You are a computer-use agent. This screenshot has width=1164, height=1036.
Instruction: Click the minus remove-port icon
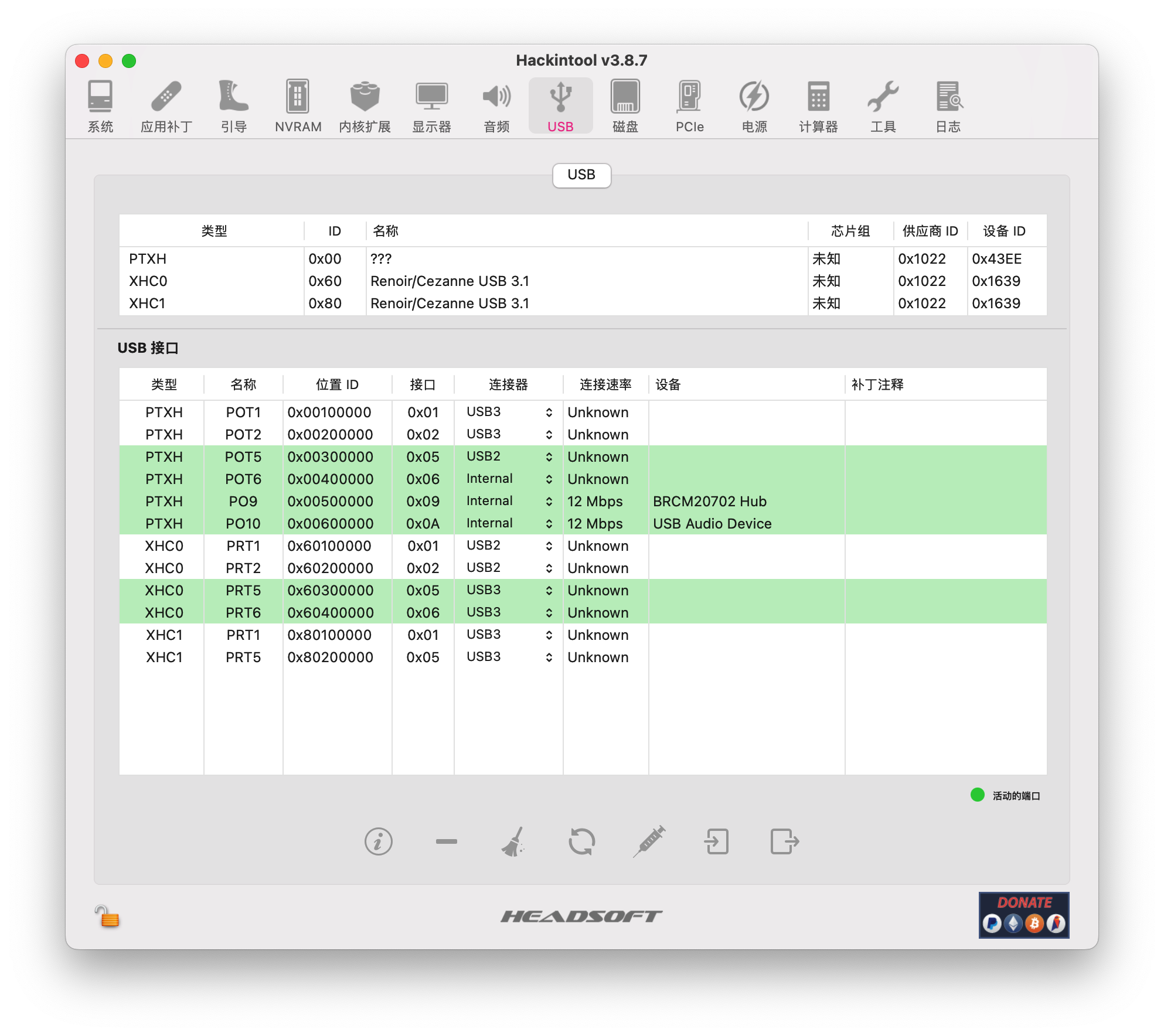click(x=446, y=842)
